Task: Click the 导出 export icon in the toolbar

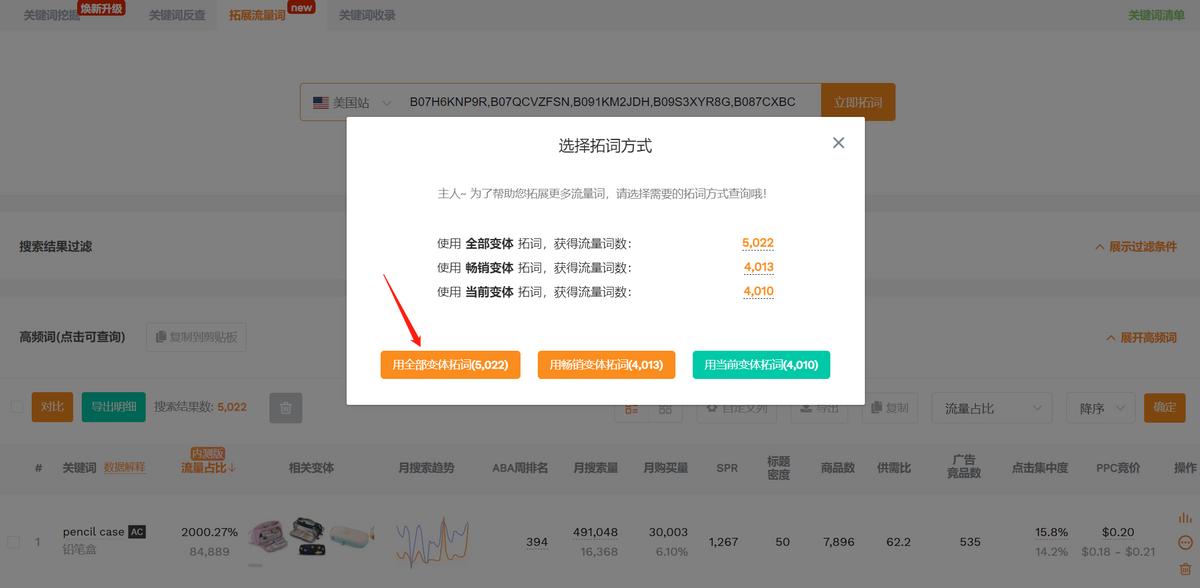Action: point(819,408)
